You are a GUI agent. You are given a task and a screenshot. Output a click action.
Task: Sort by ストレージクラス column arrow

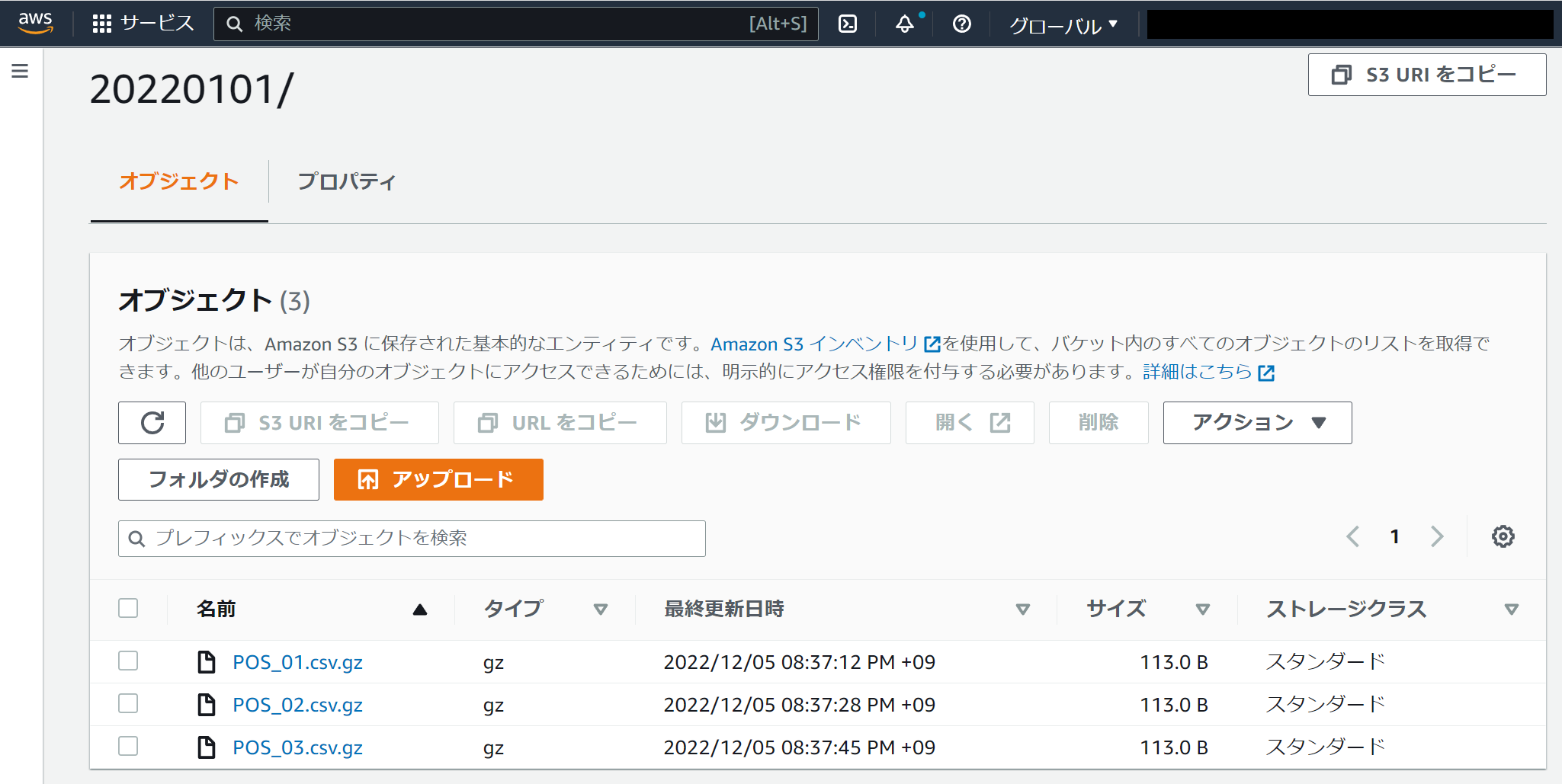(x=1512, y=610)
